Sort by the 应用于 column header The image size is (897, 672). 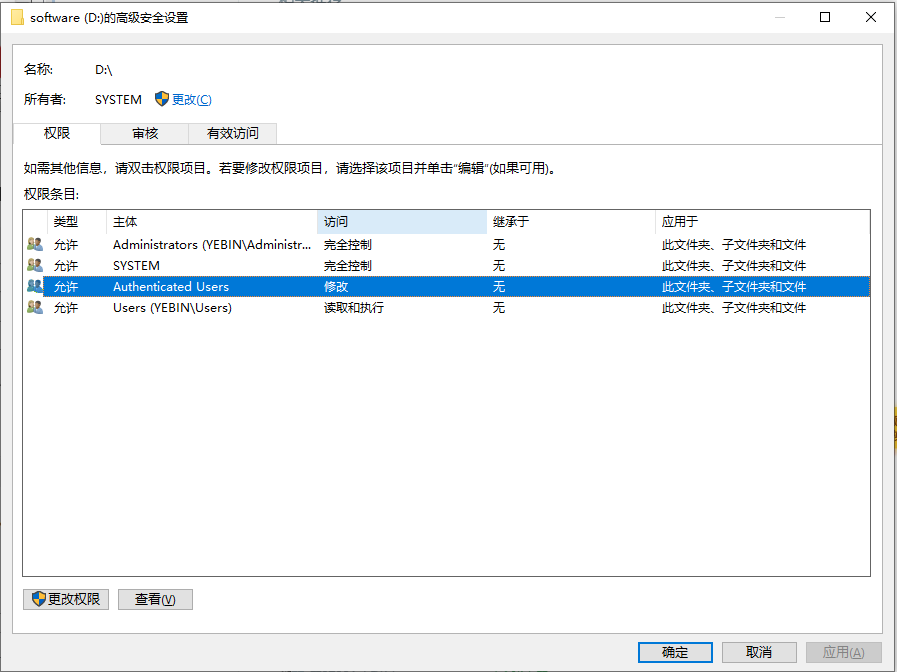point(762,222)
